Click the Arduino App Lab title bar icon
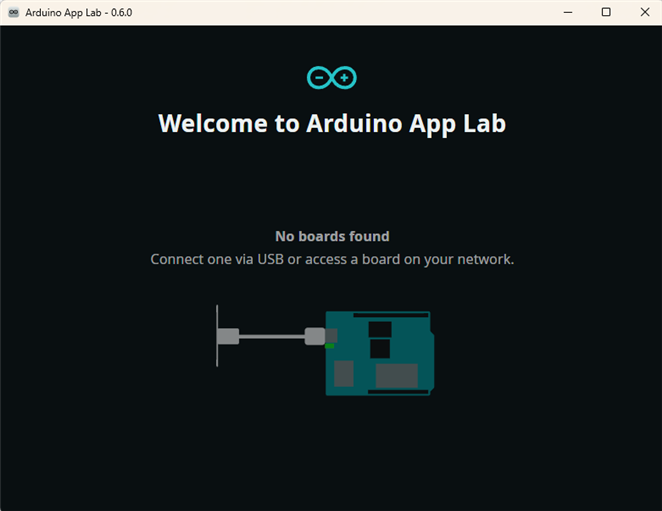The height and width of the screenshot is (511, 662). (x=14, y=13)
